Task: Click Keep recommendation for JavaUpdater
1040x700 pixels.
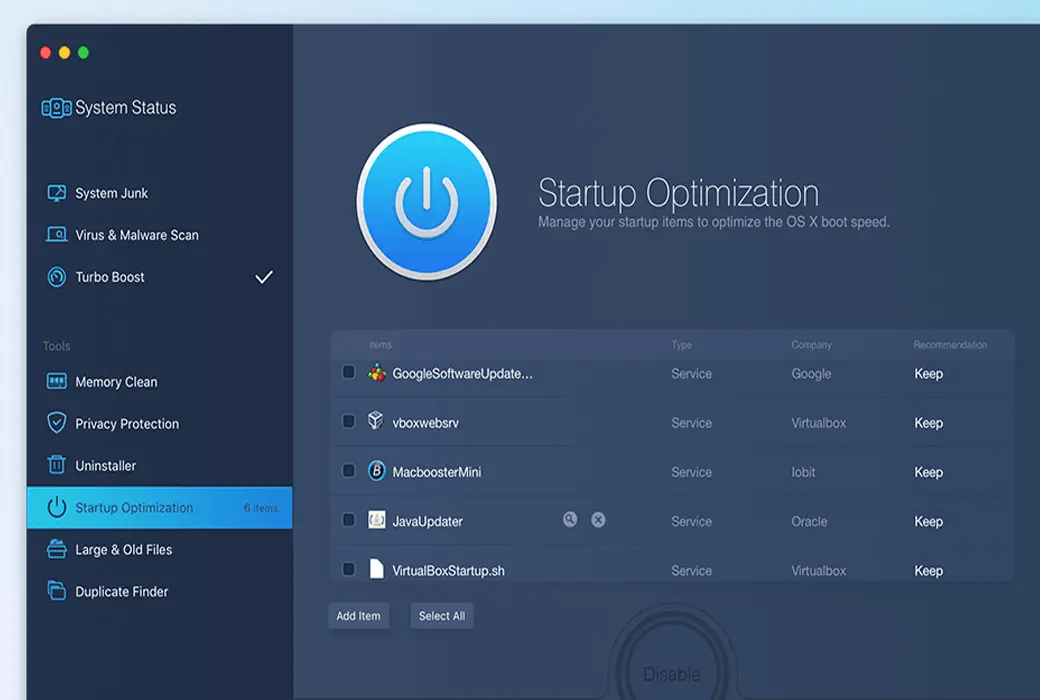Action: coord(929,522)
